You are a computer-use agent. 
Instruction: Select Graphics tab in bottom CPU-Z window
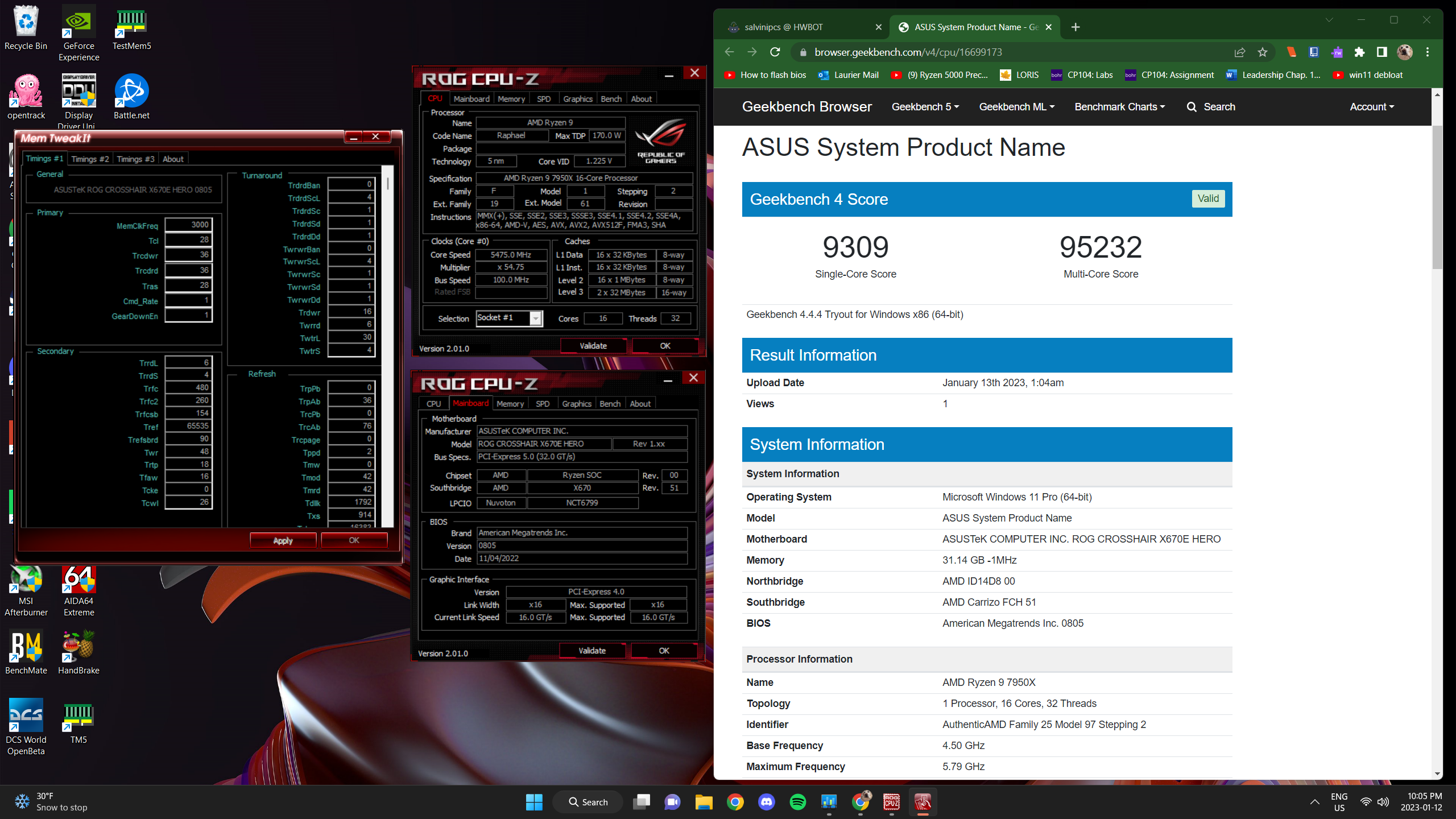pos(577,404)
